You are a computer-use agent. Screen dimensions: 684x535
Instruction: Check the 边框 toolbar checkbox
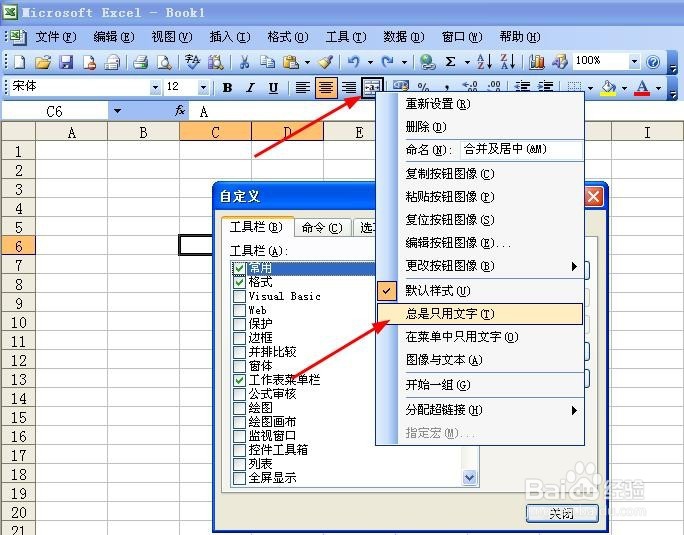point(239,338)
